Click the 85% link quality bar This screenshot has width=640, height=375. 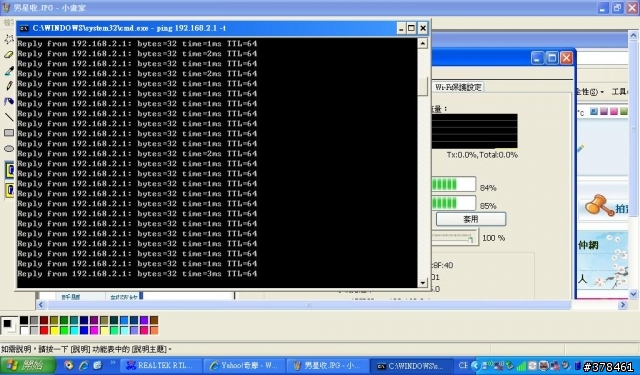coord(453,203)
